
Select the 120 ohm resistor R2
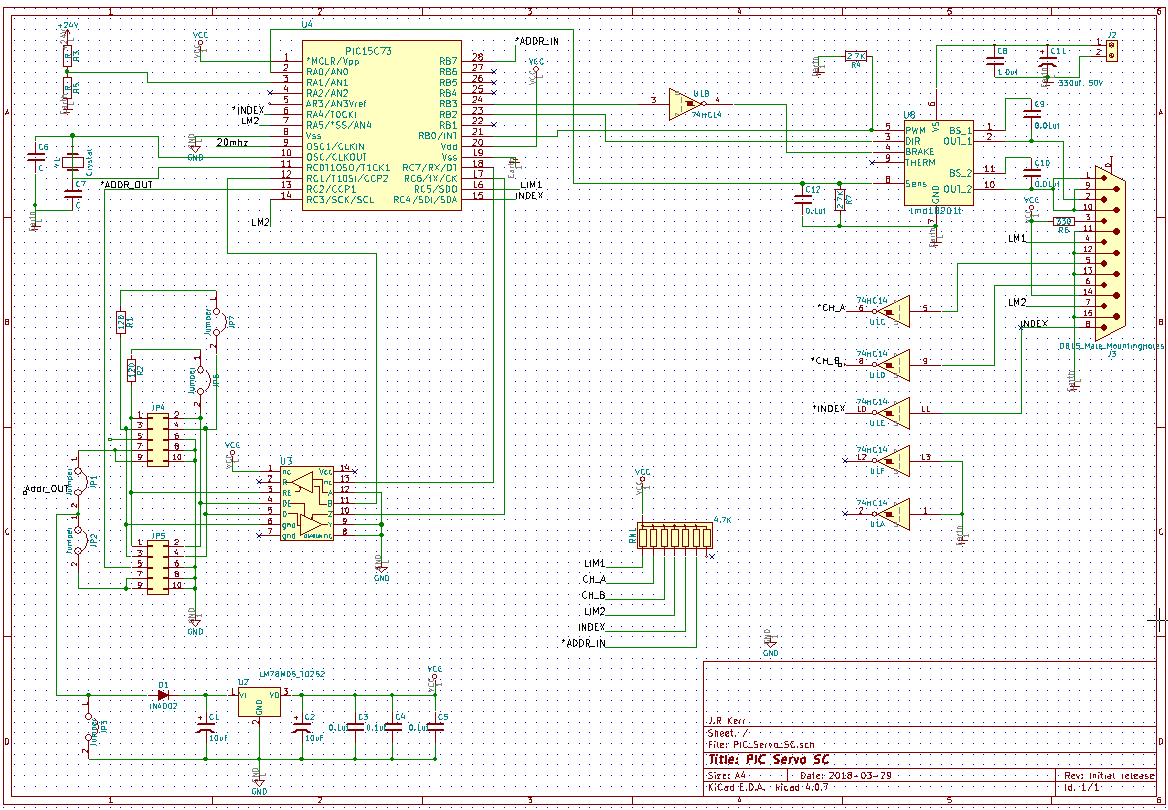(131, 370)
